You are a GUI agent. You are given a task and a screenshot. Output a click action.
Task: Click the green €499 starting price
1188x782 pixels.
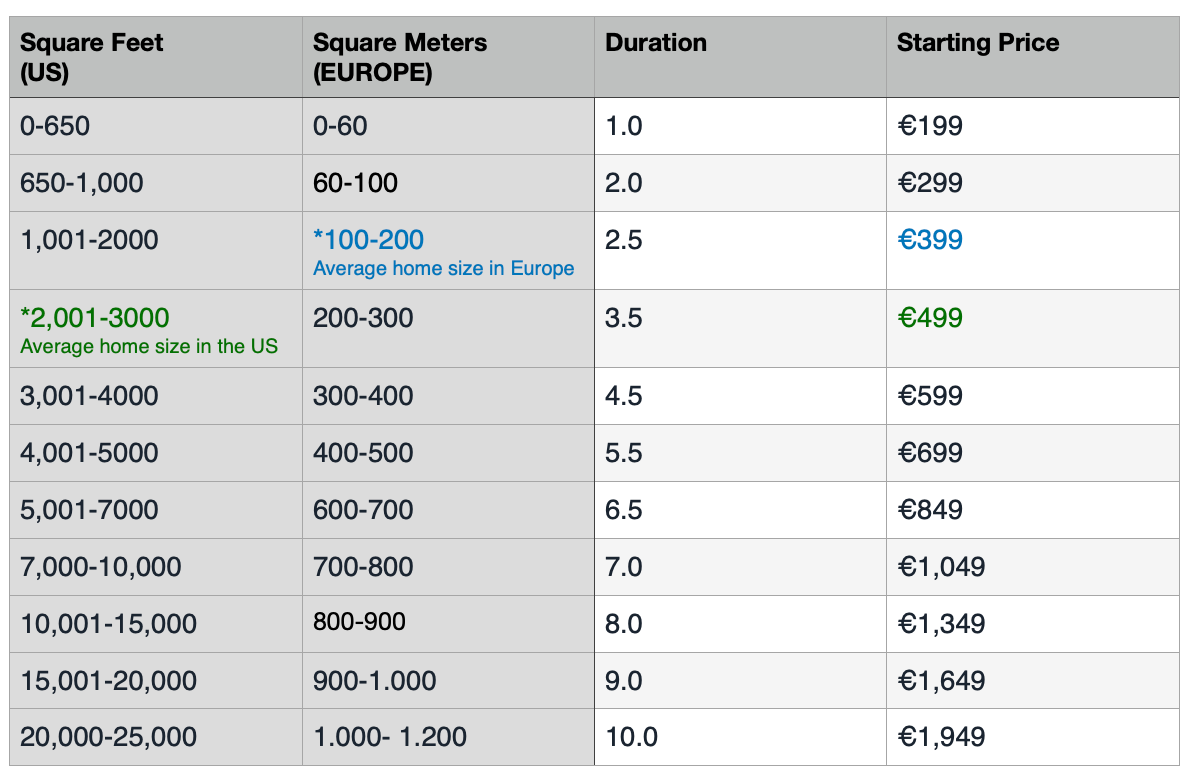[930, 317]
